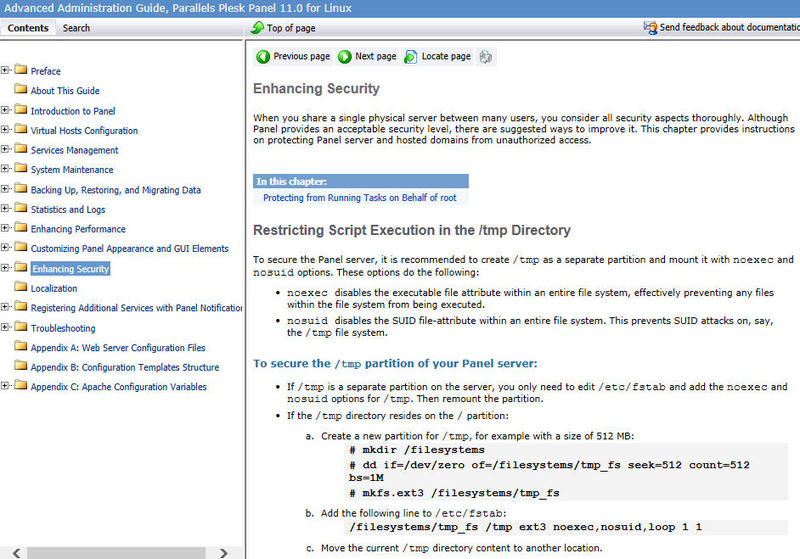Select Backing Up, Restoring, and Migrating Data
This screenshot has height=559, width=800.
tap(115, 190)
